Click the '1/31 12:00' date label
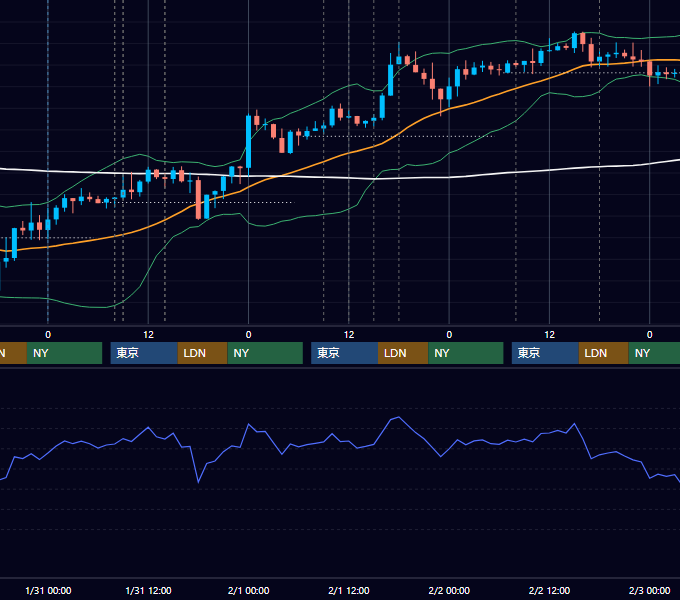Viewport: 680px width, 600px height. (x=148, y=590)
